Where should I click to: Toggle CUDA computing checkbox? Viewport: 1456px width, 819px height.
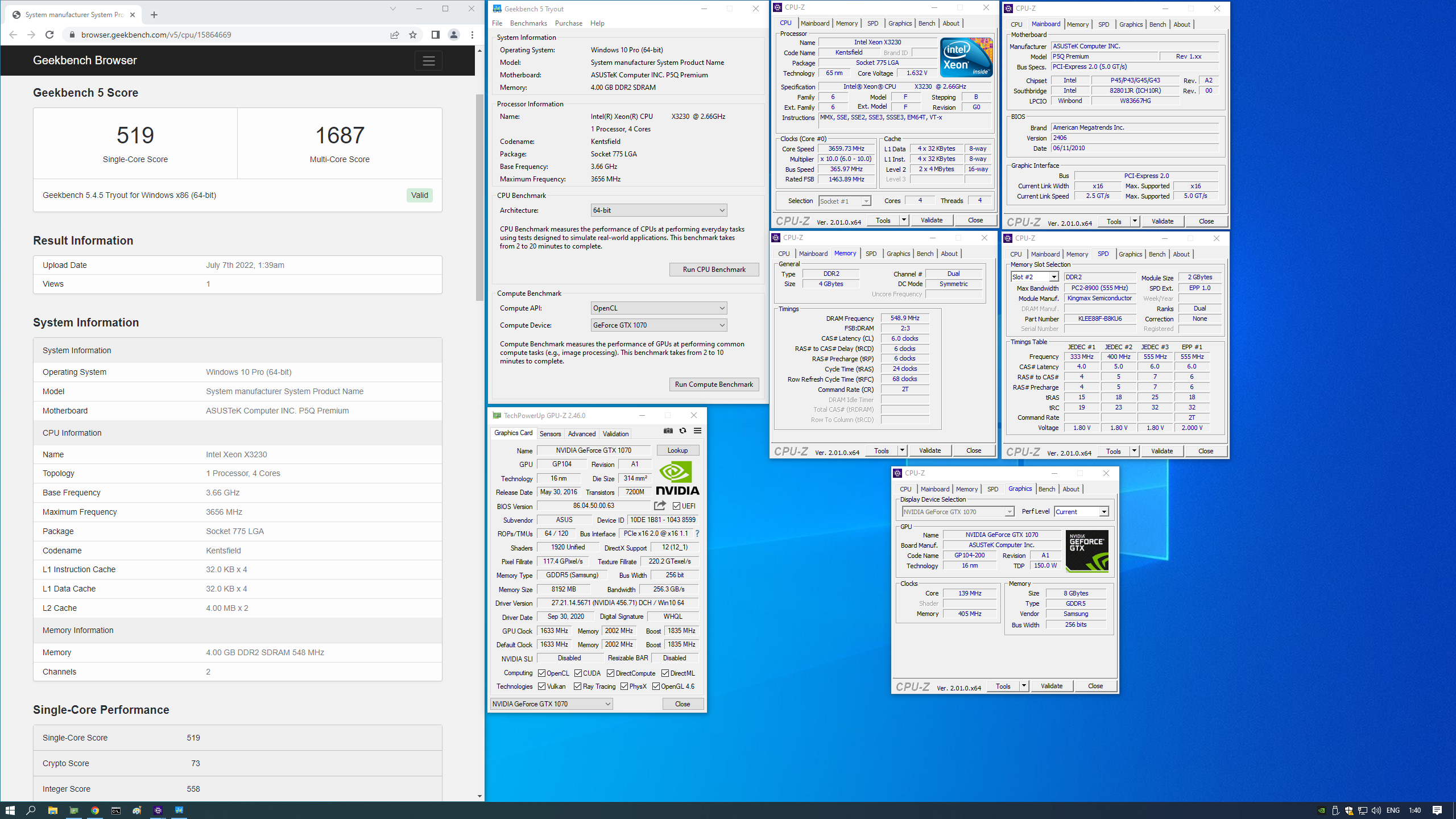click(x=578, y=673)
